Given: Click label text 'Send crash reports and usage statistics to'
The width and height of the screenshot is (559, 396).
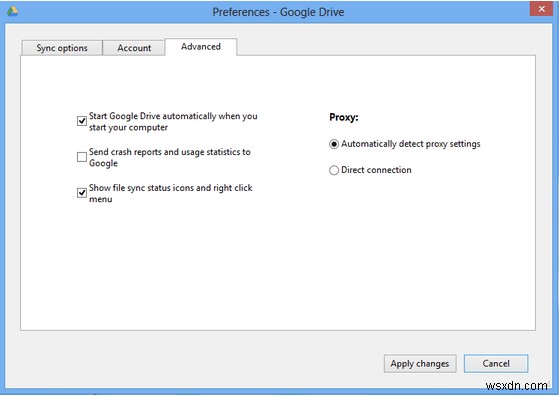Looking at the screenshot, I should click(170, 152).
